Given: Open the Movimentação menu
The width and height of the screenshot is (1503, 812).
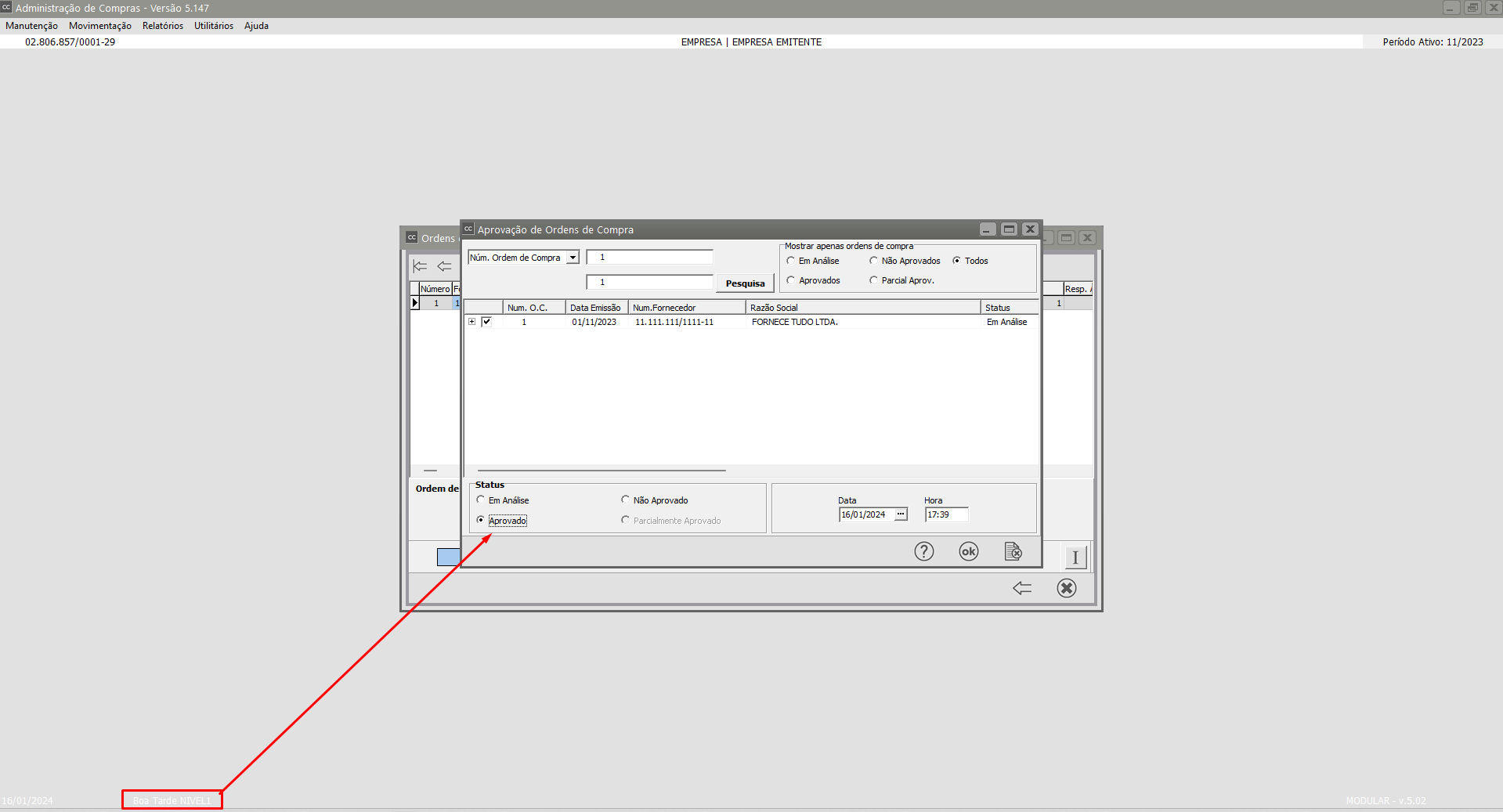Looking at the screenshot, I should pyautogui.click(x=99, y=26).
